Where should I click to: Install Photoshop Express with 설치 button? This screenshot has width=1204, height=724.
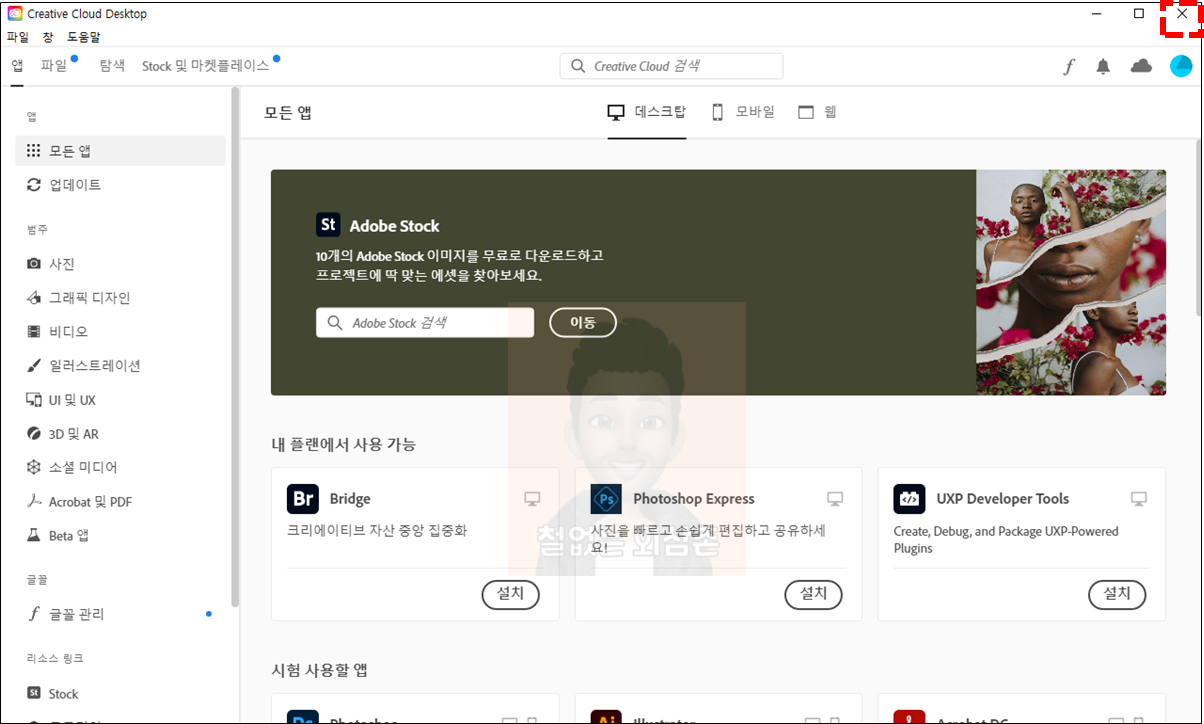pyautogui.click(x=813, y=594)
